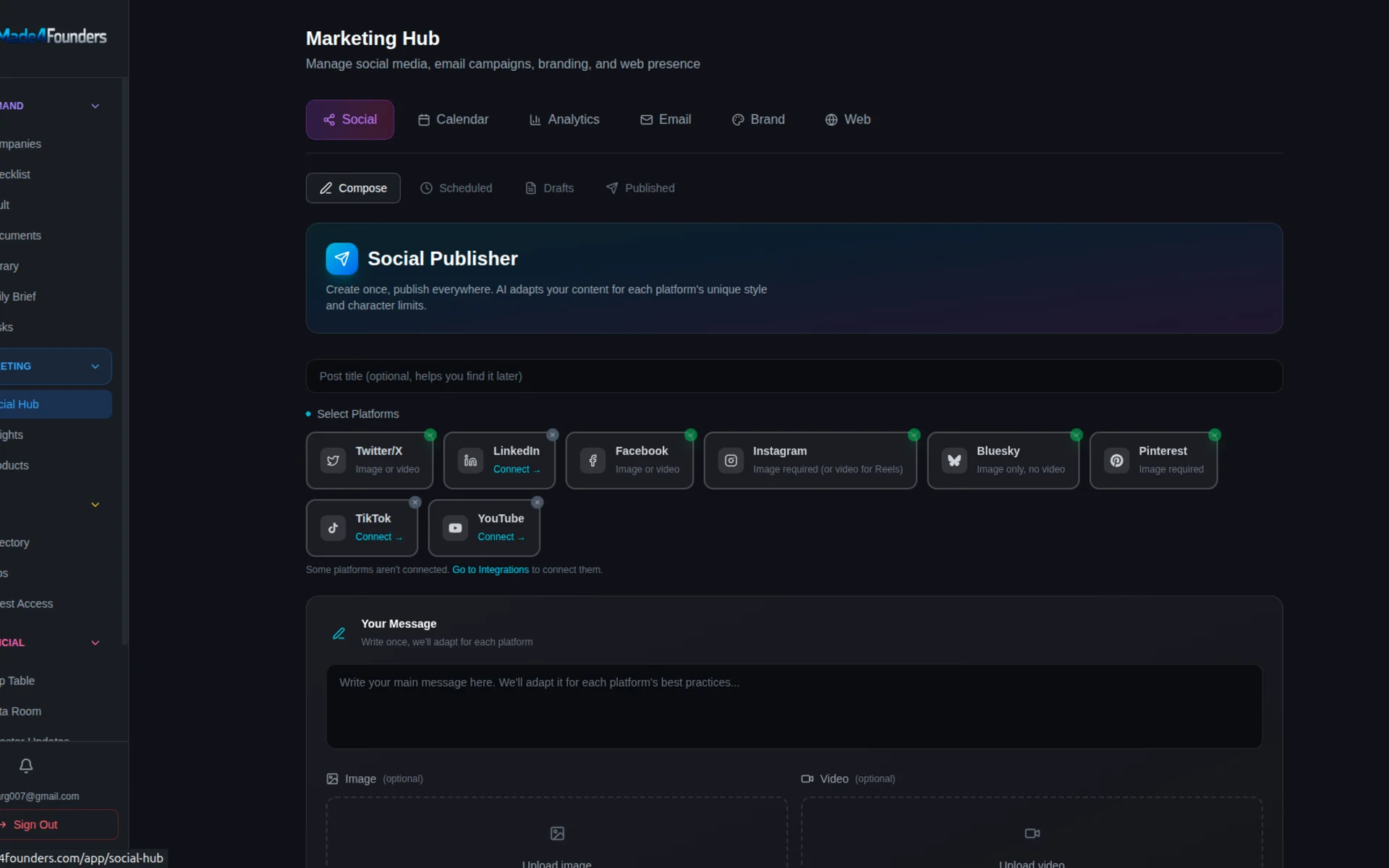Select the Twitter/X bird icon
This screenshot has width=1389, height=868.
[x=332, y=460]
